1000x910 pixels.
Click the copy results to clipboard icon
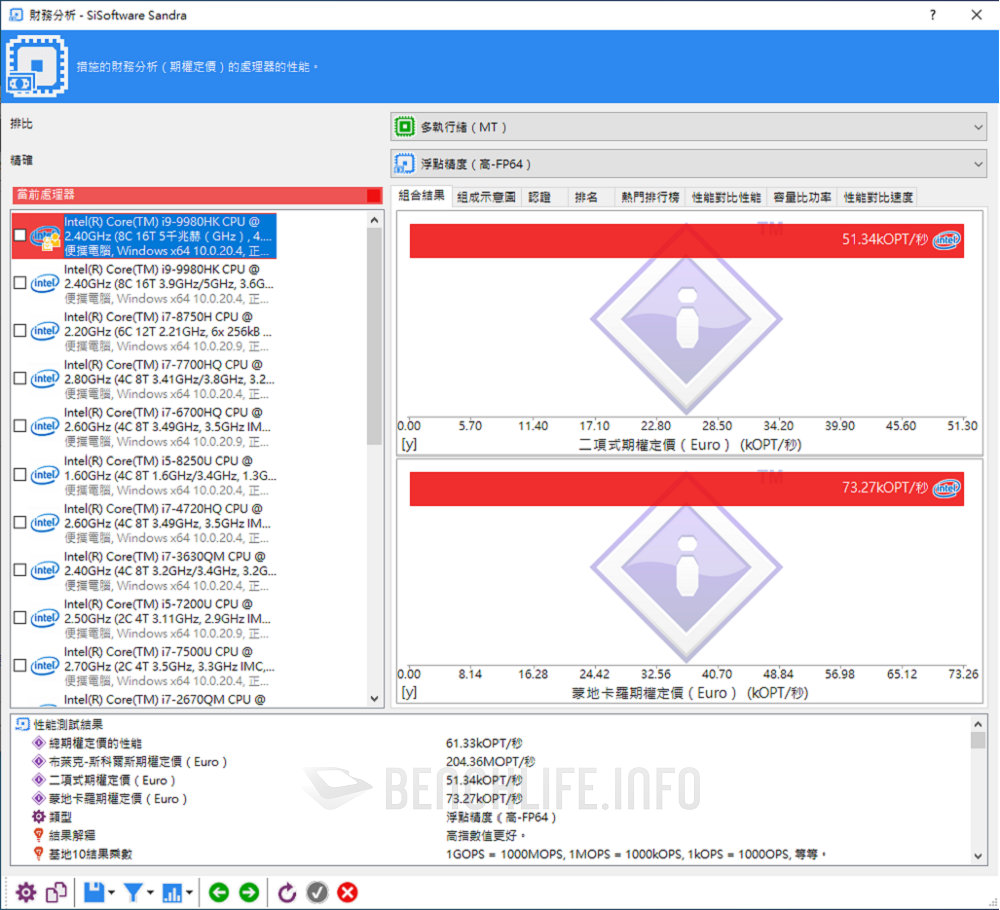coord(56,892)
